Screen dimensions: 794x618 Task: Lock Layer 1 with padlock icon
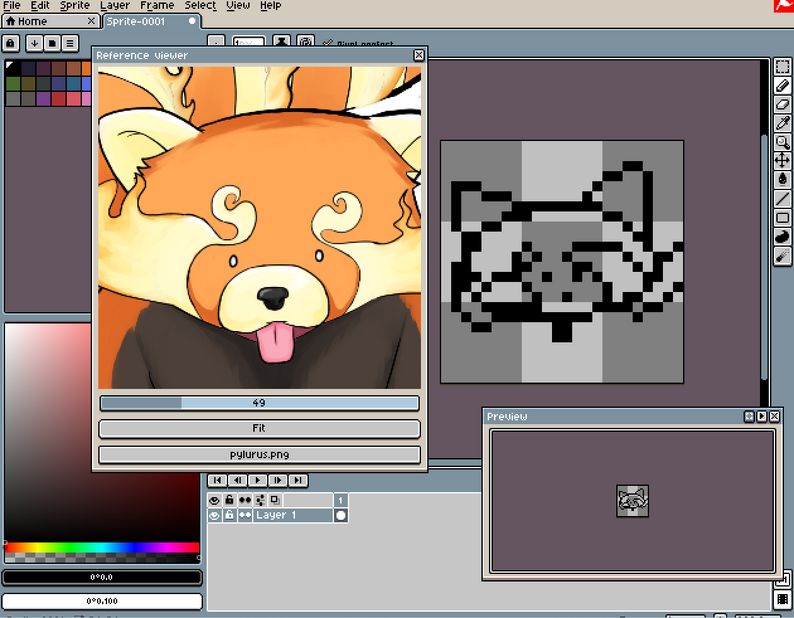click(229, 516)
